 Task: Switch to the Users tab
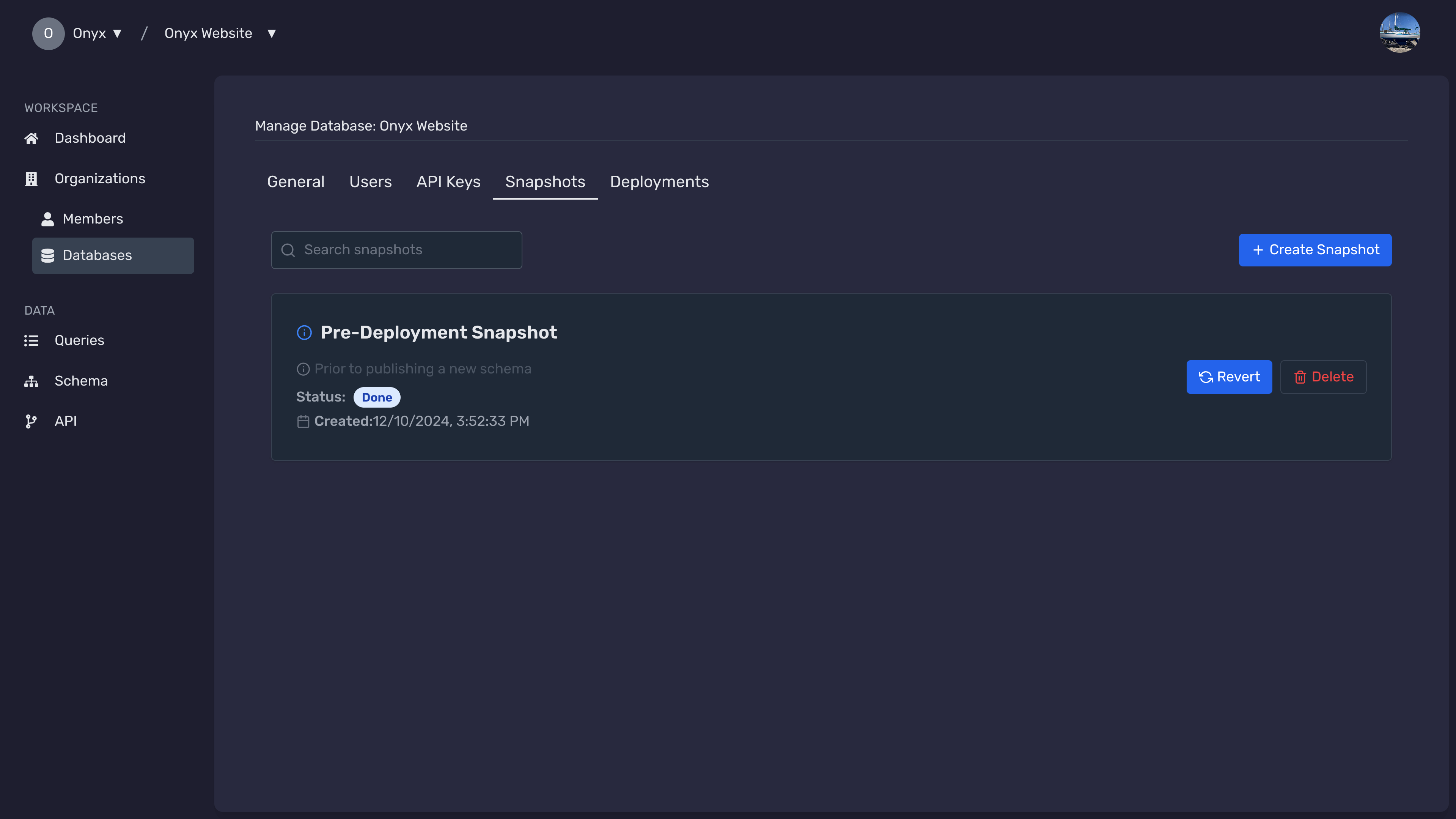click(x=370, y=181)
